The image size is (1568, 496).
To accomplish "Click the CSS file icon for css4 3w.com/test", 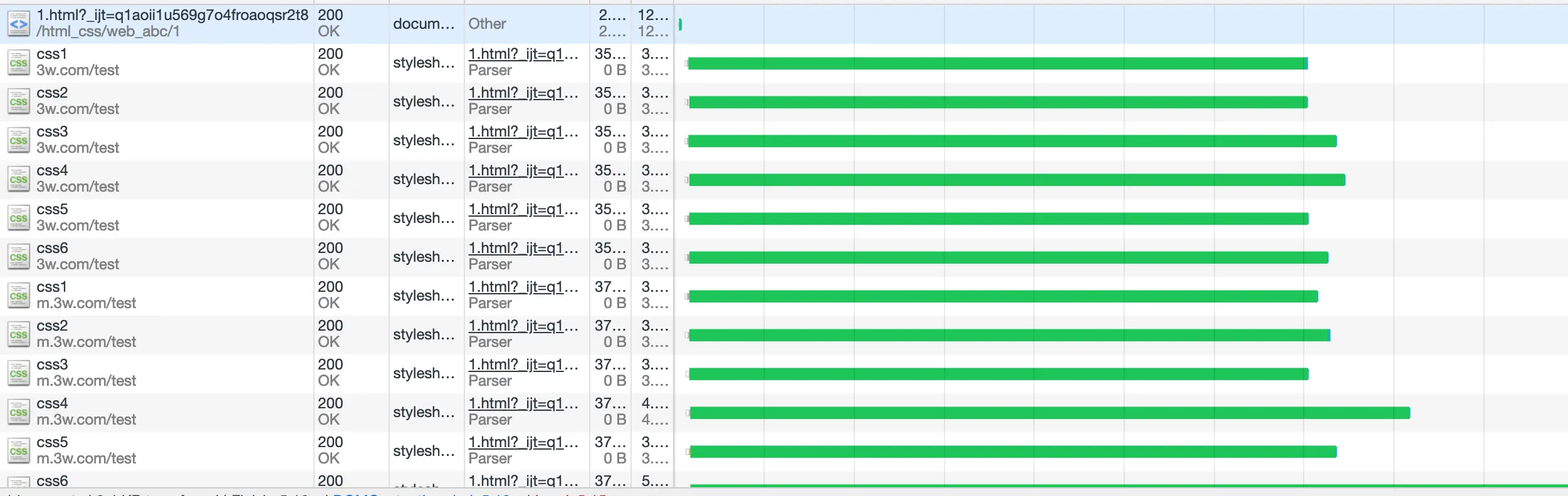I will coord(18,179).
